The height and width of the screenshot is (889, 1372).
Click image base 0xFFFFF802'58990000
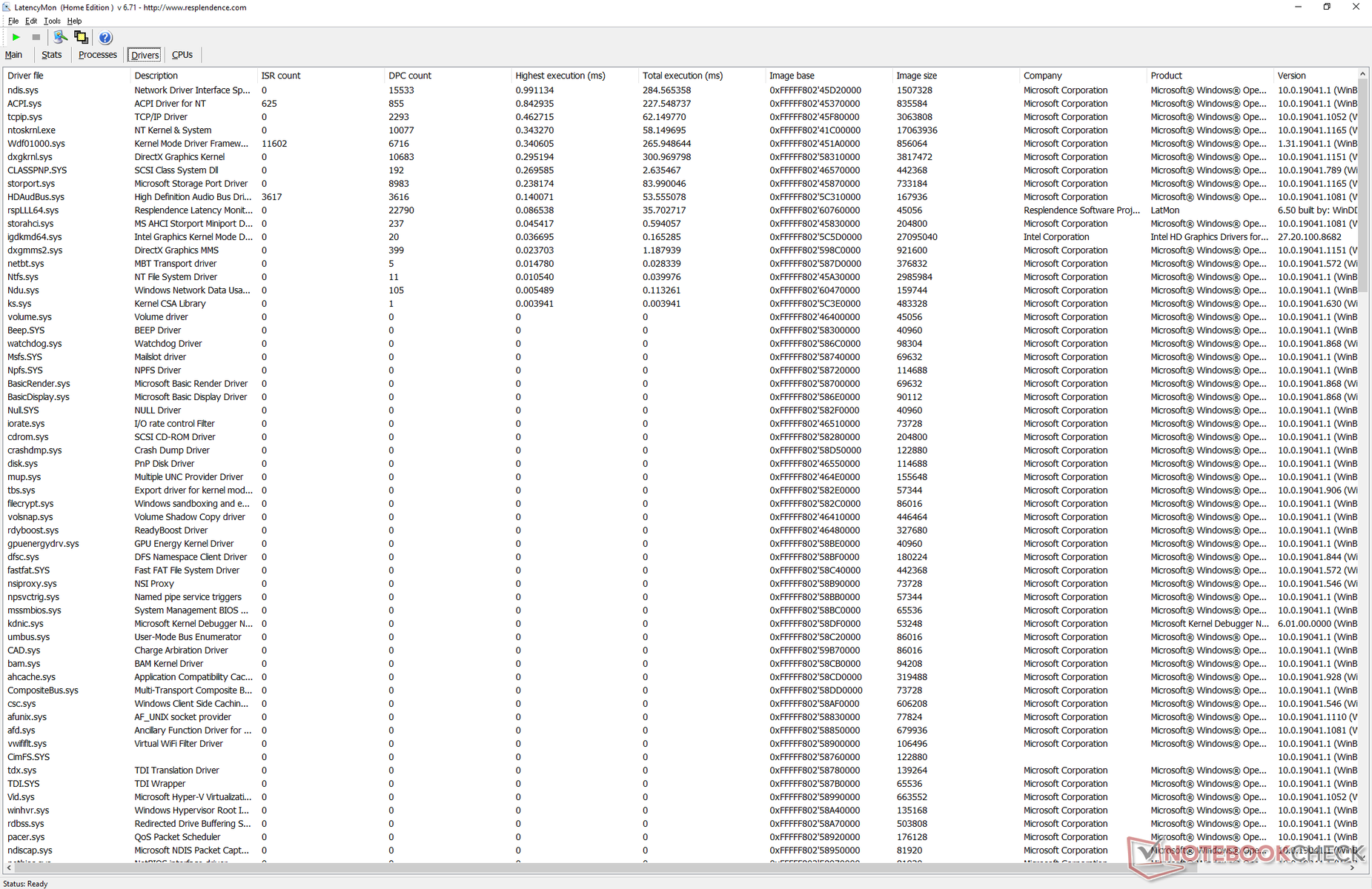point(815,797)
